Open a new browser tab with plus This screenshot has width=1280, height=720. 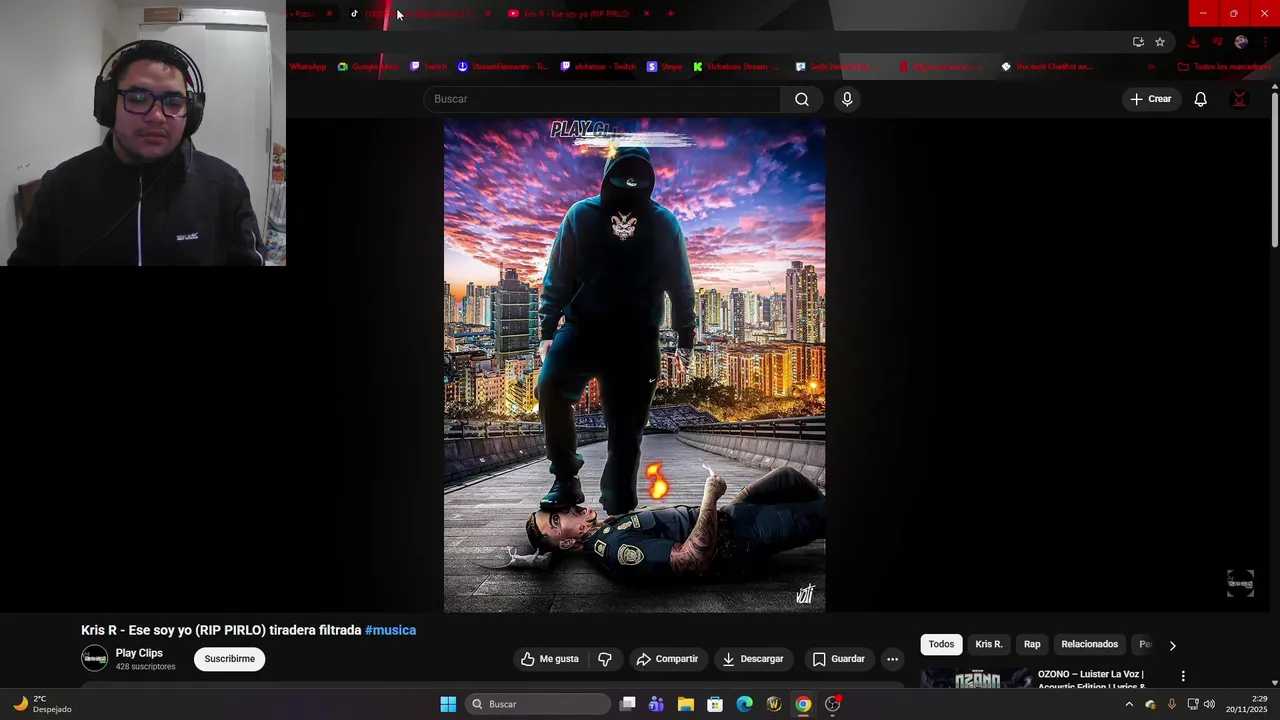[670, 13]
